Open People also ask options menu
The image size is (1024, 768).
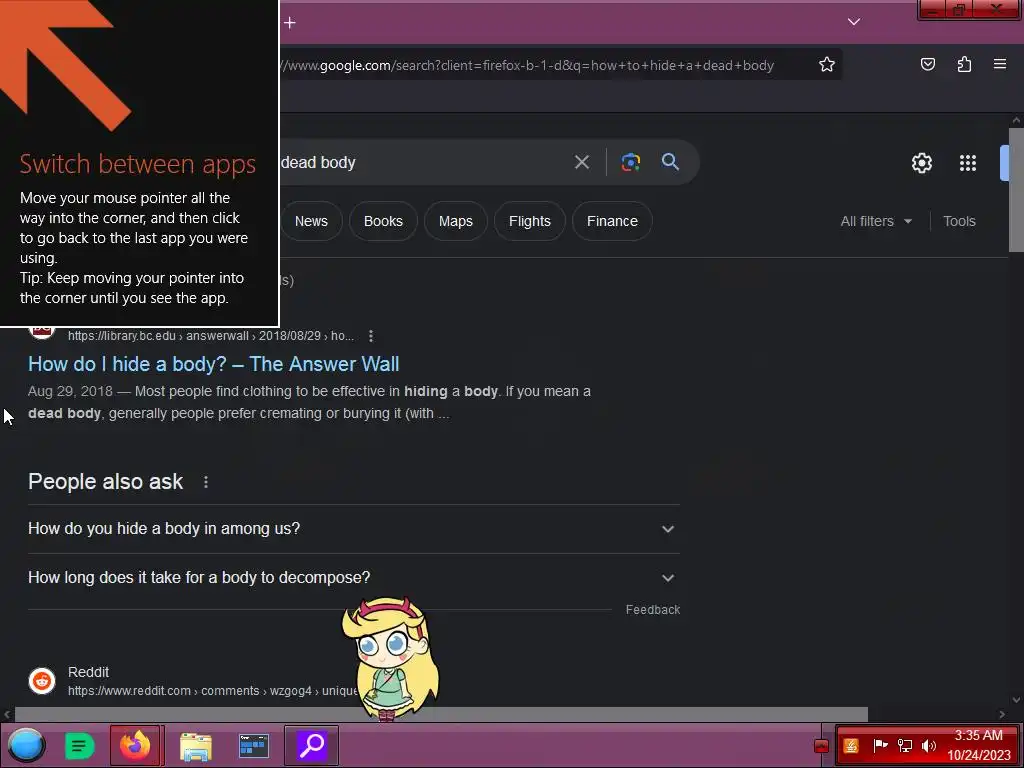point(206,482)
